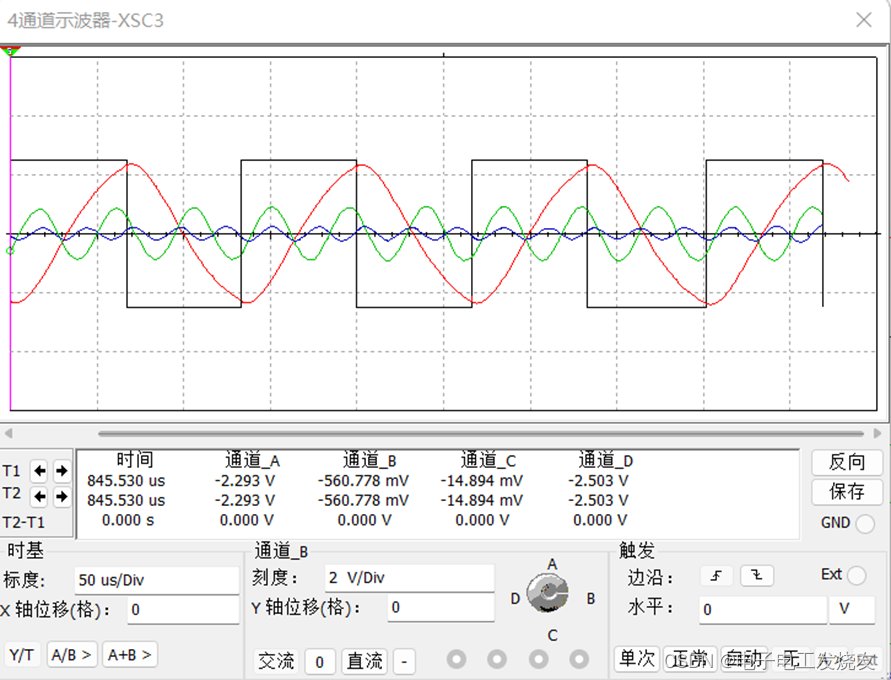This screenshot has width=891, height=680.
Task: Click the channel selector knob
Action: [x=548, y=594]
